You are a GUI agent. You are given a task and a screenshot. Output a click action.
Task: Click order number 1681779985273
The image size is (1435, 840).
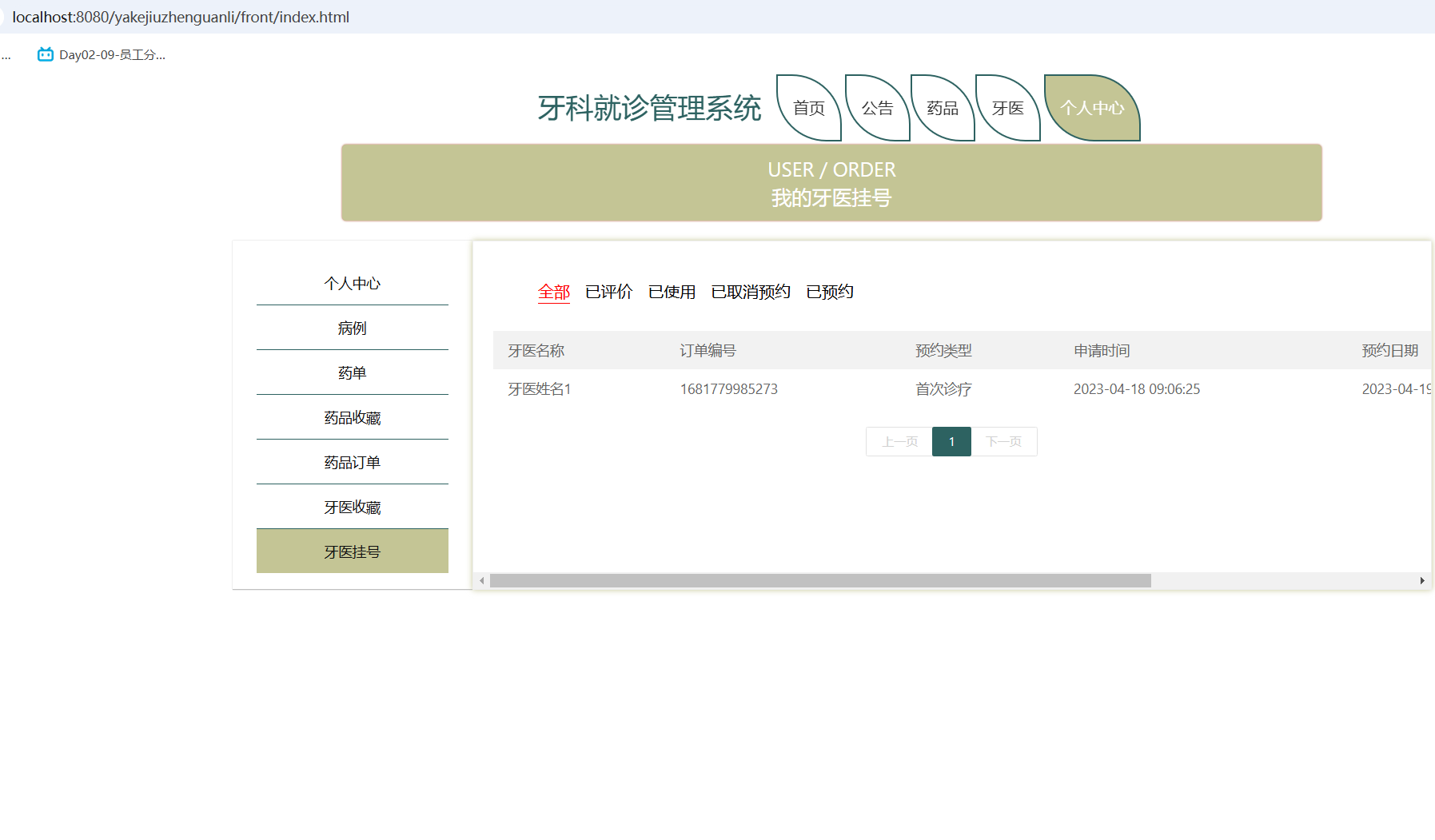[x=729, y=389]
